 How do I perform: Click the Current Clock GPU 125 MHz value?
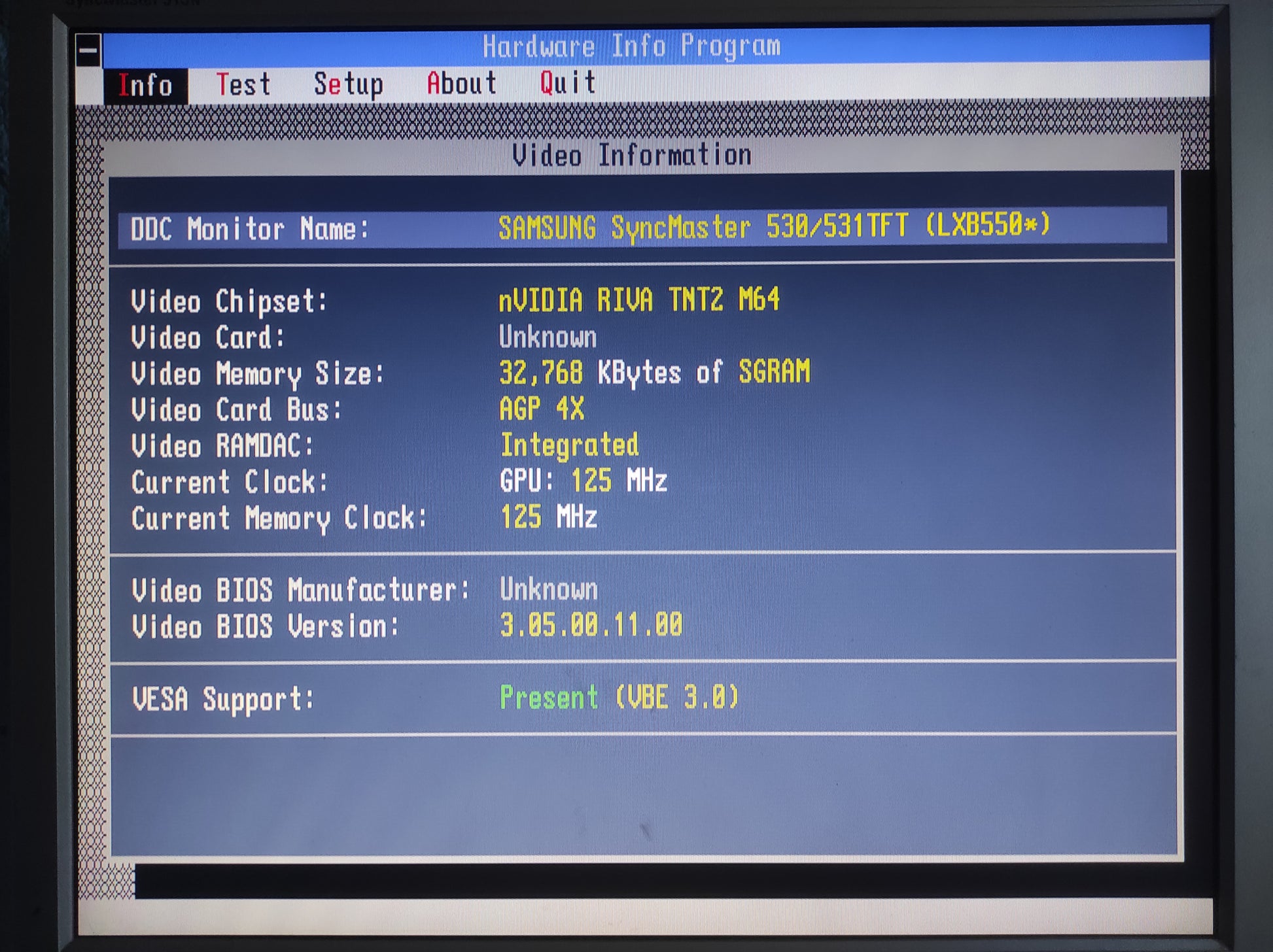coord(584,481)
